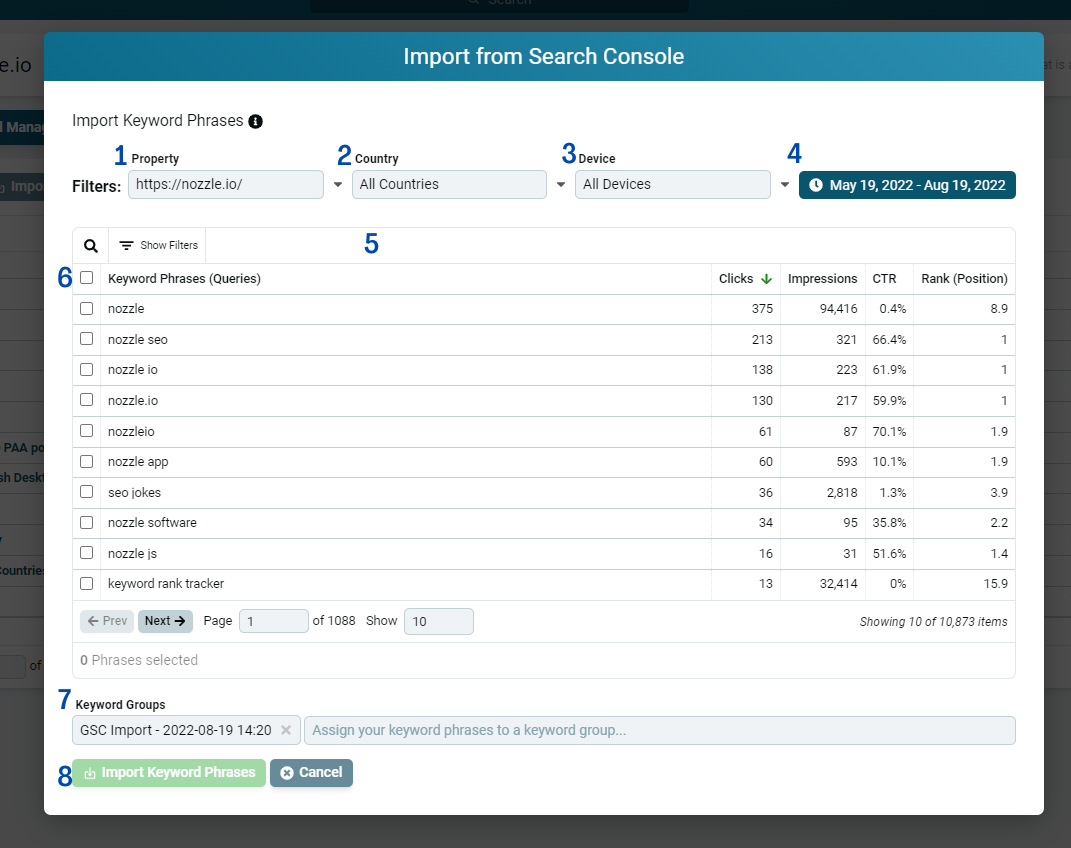Select the 'nozzle software' checkbox
This screenshot has height=848, width=1071.
pos(87,522)
